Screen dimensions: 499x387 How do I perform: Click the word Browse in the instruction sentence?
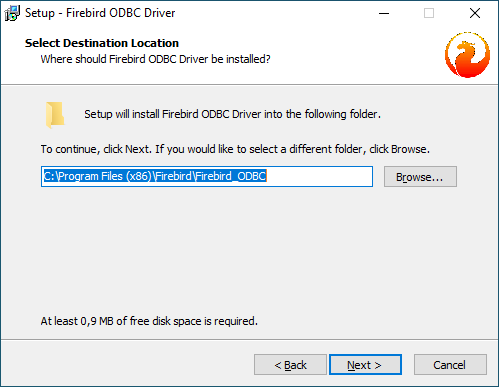(x=409, y=149)
